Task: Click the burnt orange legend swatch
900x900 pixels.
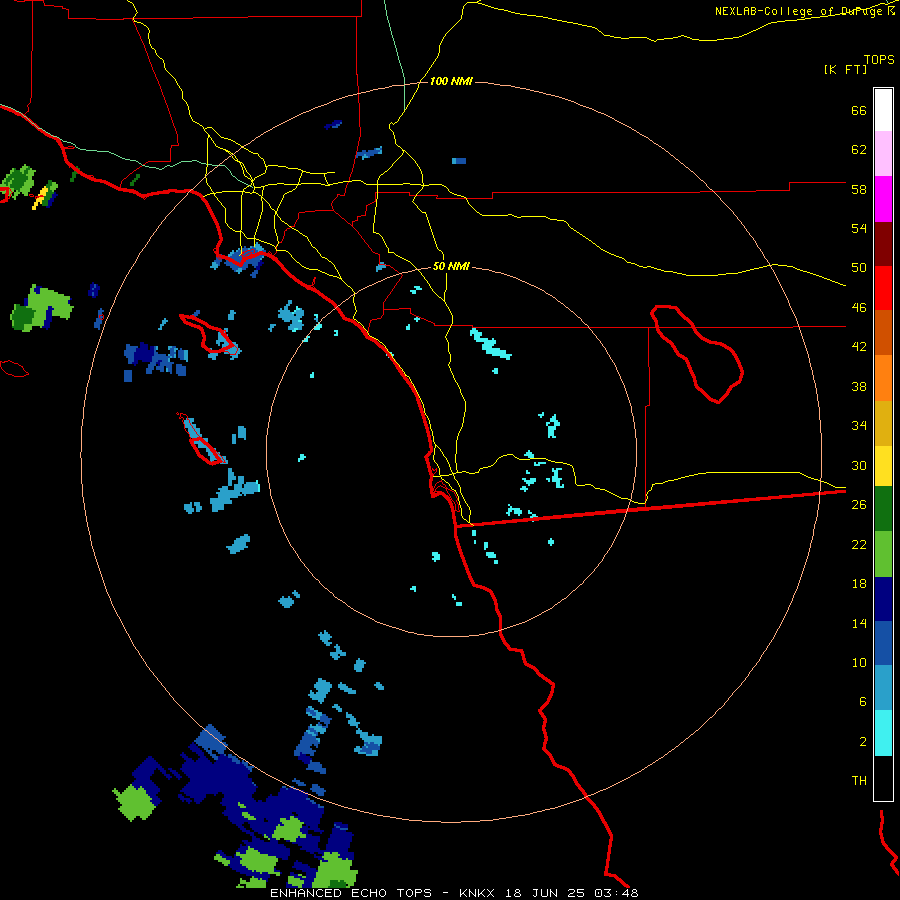Action: click(883, 333)
